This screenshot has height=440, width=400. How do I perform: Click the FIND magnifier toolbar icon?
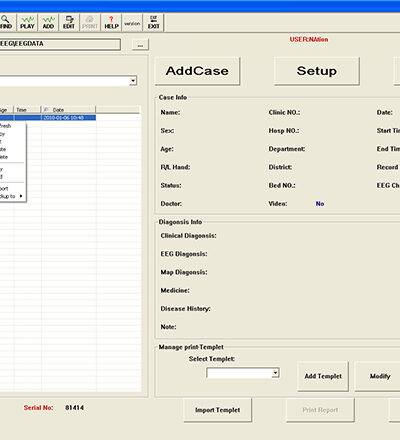coord(6,22)
